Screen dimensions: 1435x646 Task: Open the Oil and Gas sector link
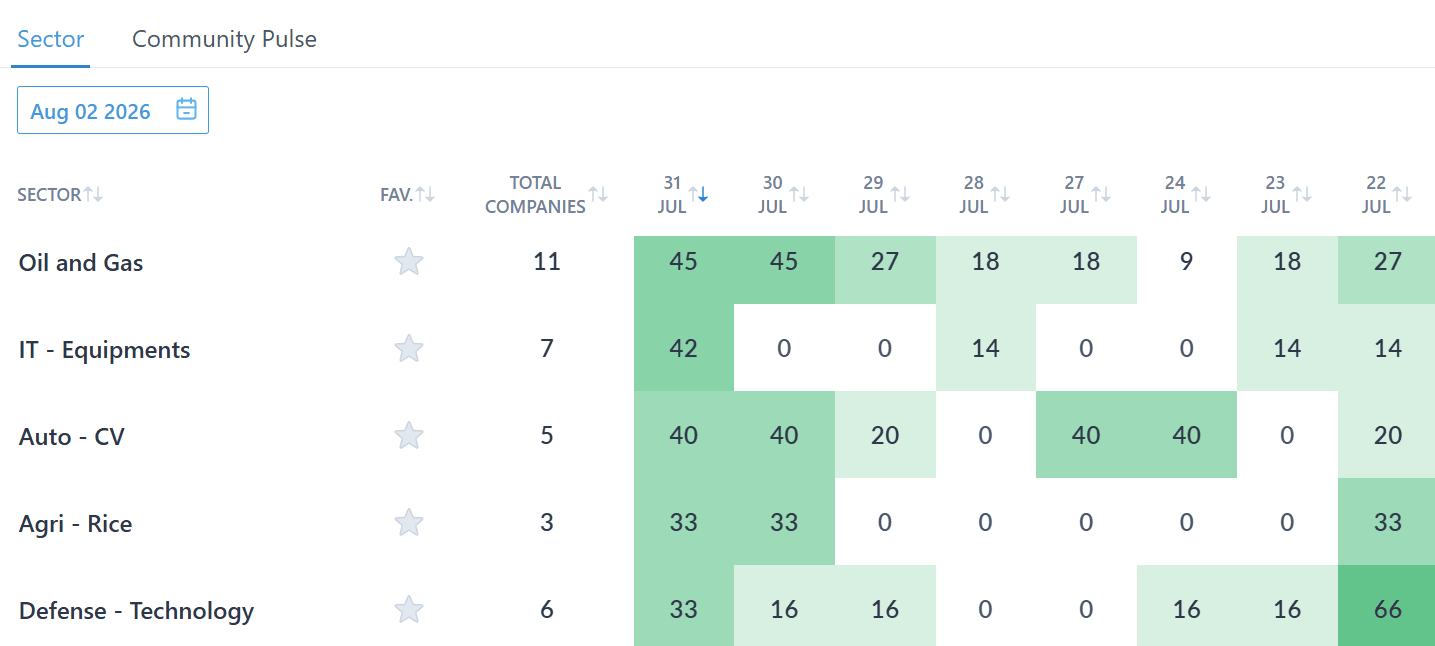(x=81, y=263)
